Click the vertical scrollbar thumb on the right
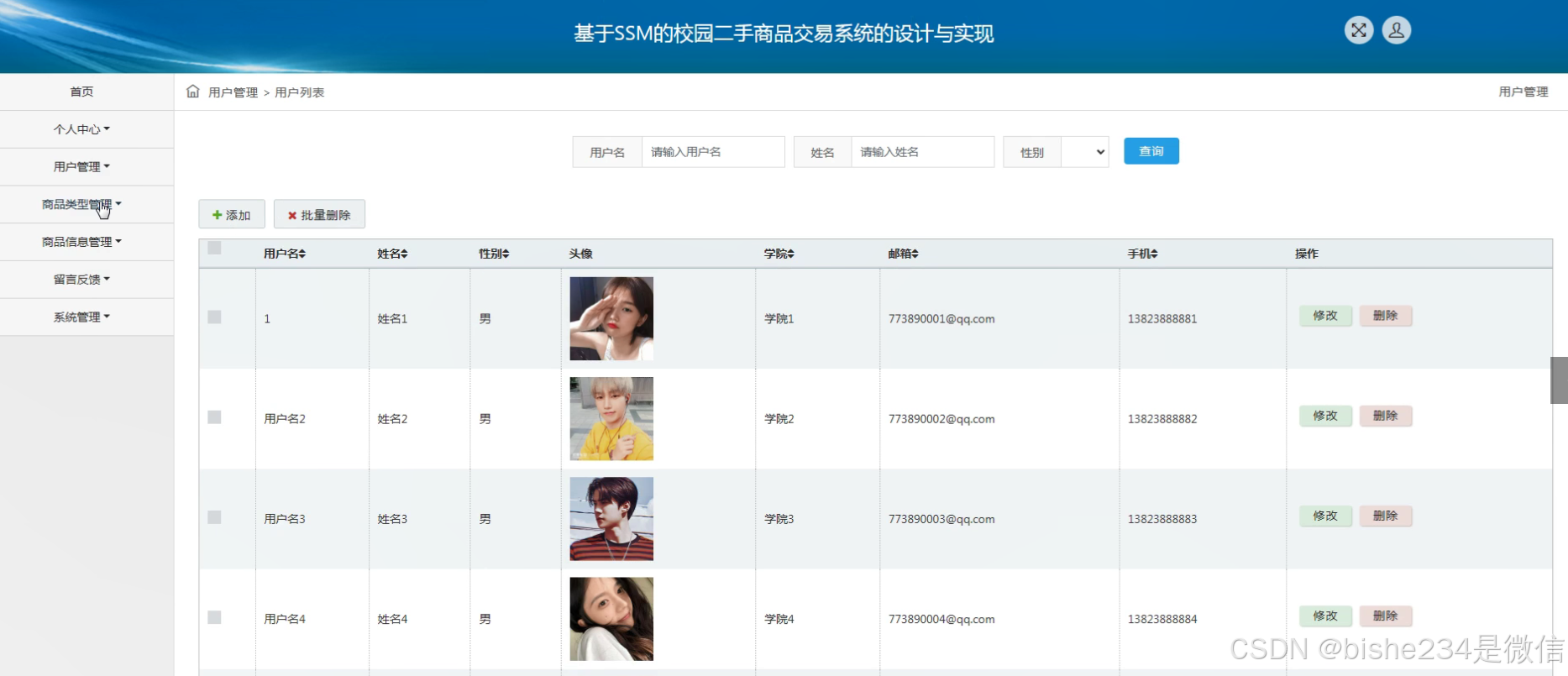 tap(1559, 380)
